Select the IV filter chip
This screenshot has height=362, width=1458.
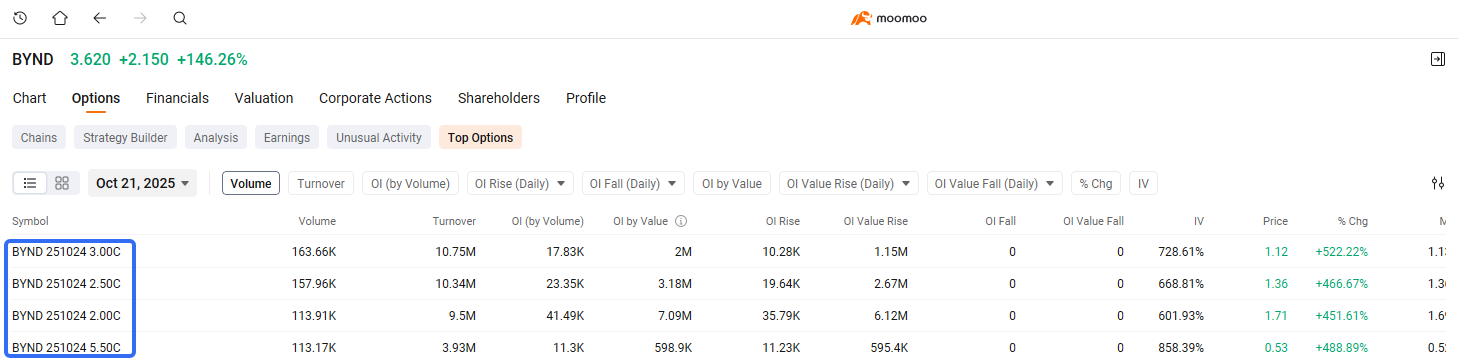[1143, 183]
